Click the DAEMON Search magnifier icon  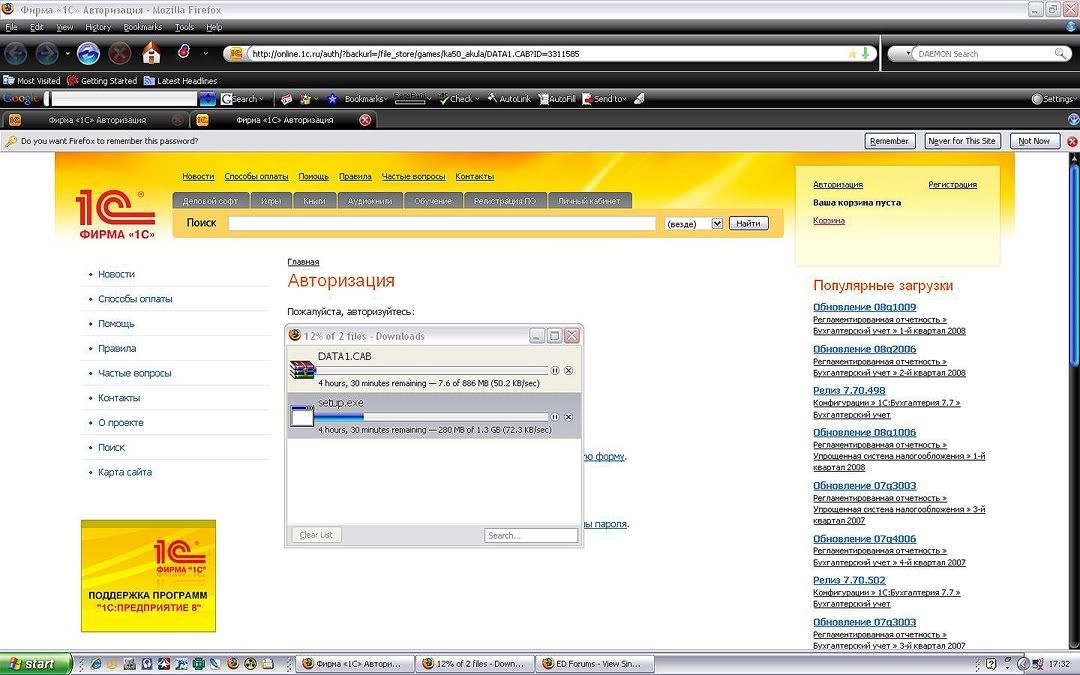pyautogui.click(x=1060, y=54)
